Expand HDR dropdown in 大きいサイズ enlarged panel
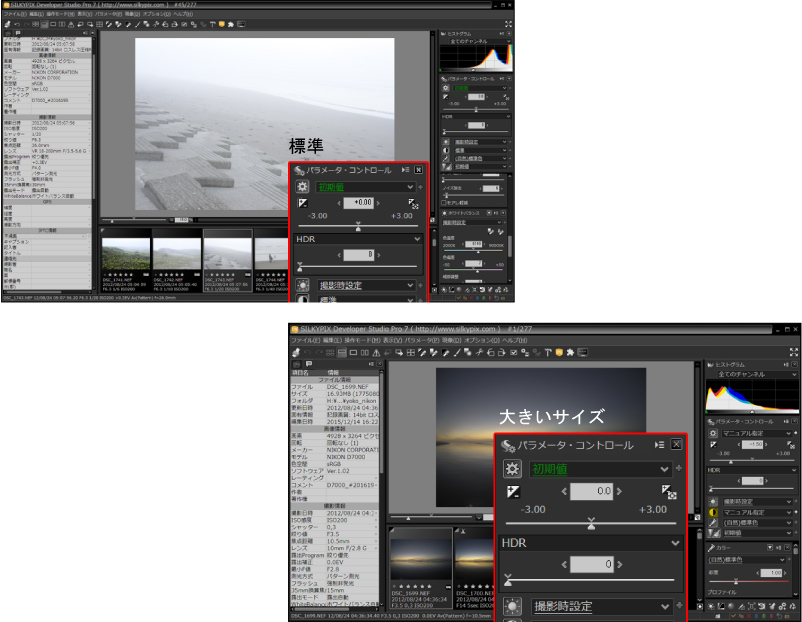802x622 pixels. pos(591,543)
